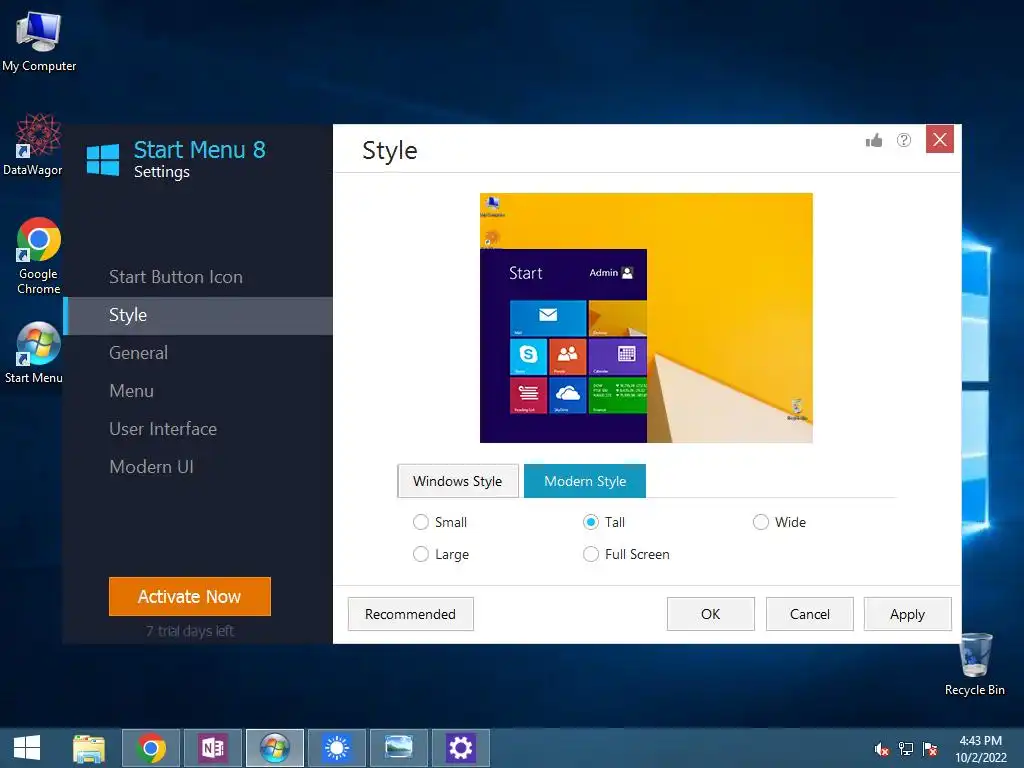
Task: Select the Recycle Bin icon
Action: click(975, 664)
